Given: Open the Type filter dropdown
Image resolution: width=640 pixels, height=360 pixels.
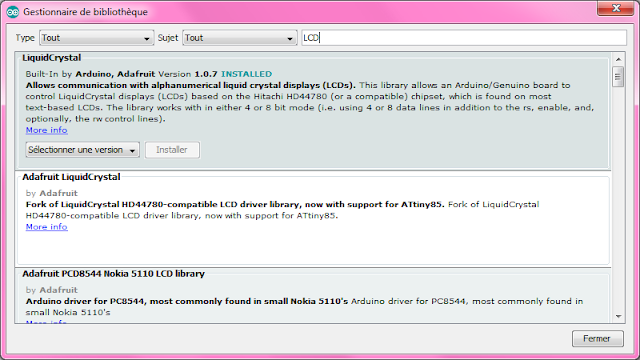Looking at the screenshot, I should (x=96, y=38).
